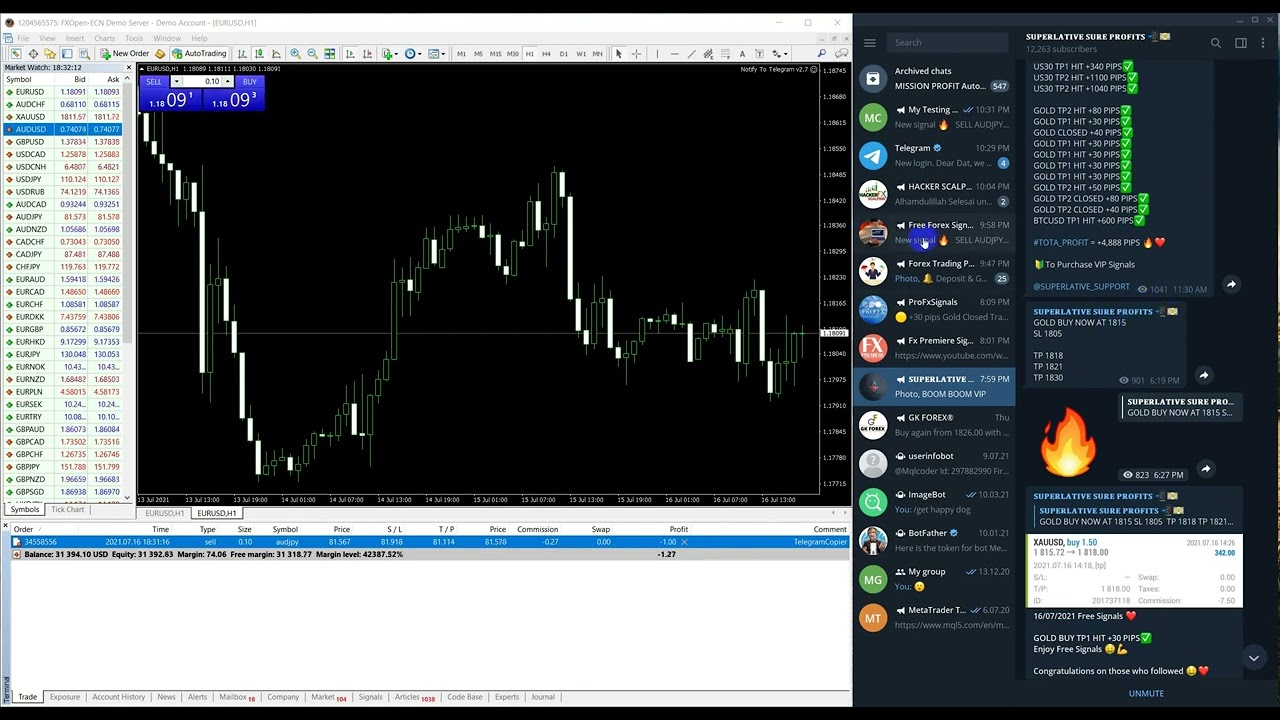The width and height of the screenshot is (1280, 720).
Task: Select the M1 timeframe
Action: [x=461, y=53]
